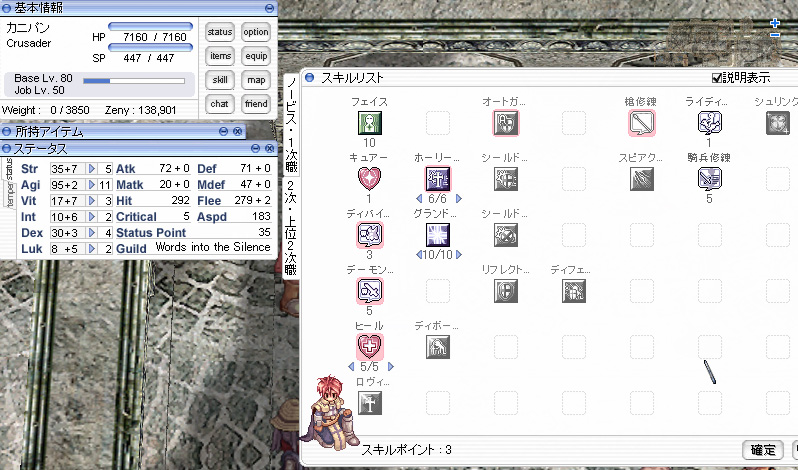Select the シールド skill icon beside ホーリークロス
798x470 pixels.
click(506, 179)
